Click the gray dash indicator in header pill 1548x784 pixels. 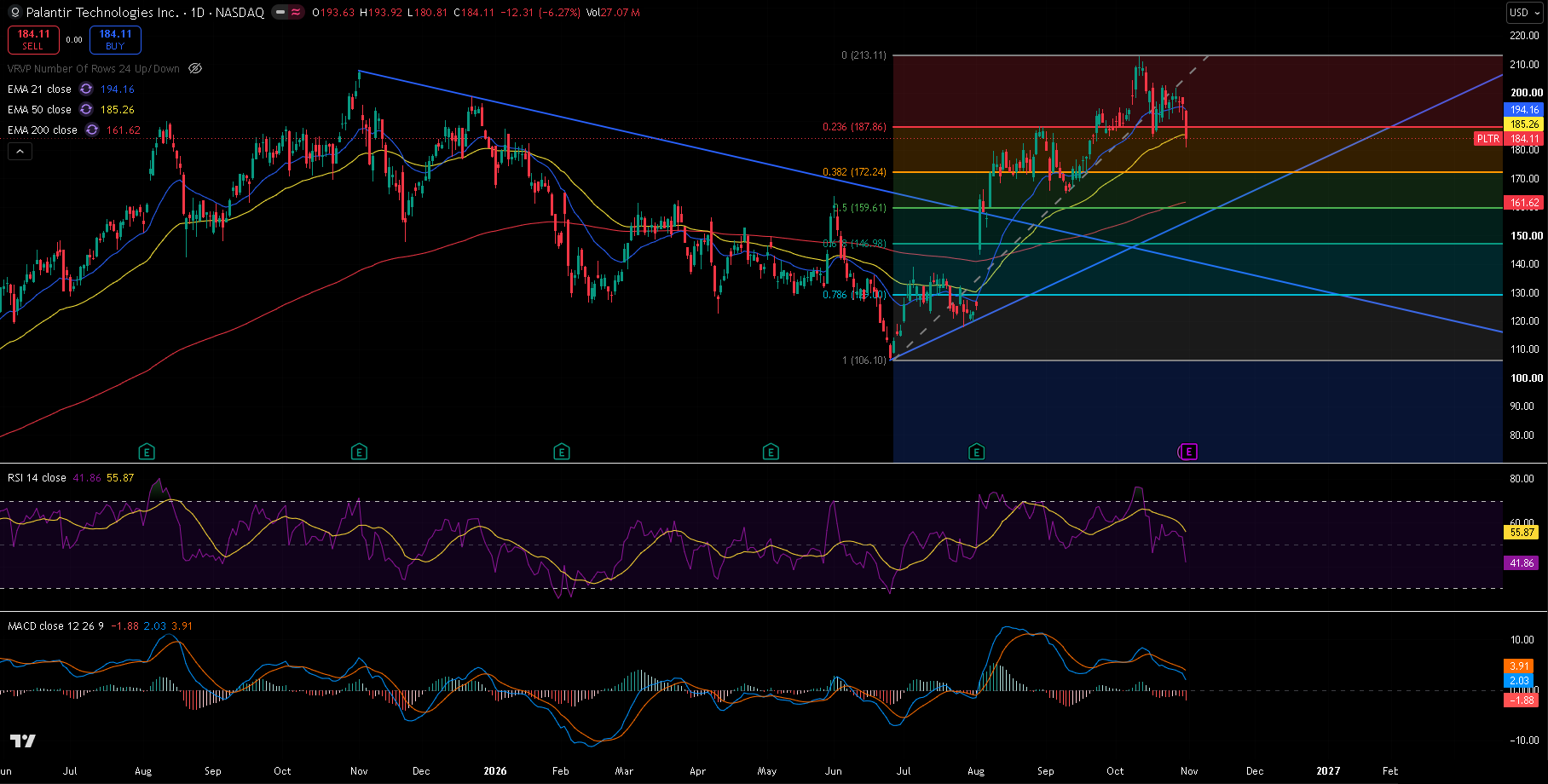[x=280, y=13]
